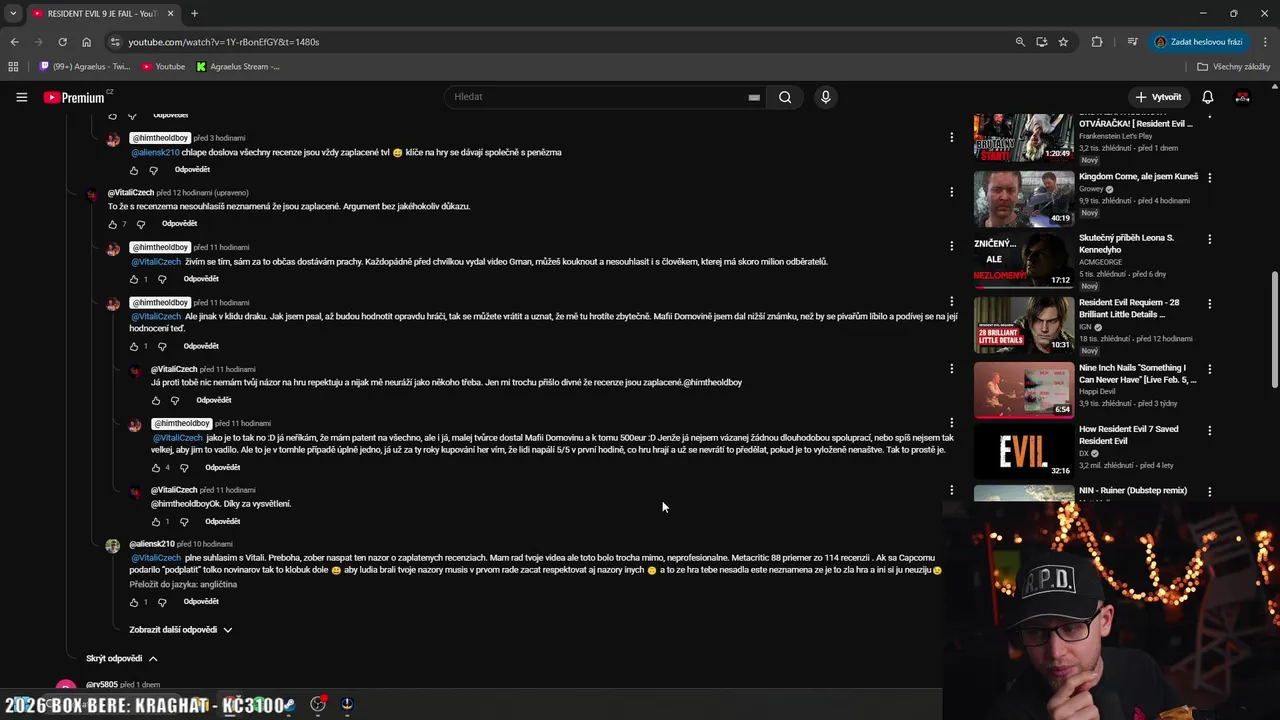Screen dimensions: 1280x720
Task: Start voice search with microphone icon
Action: click(825, 97)
